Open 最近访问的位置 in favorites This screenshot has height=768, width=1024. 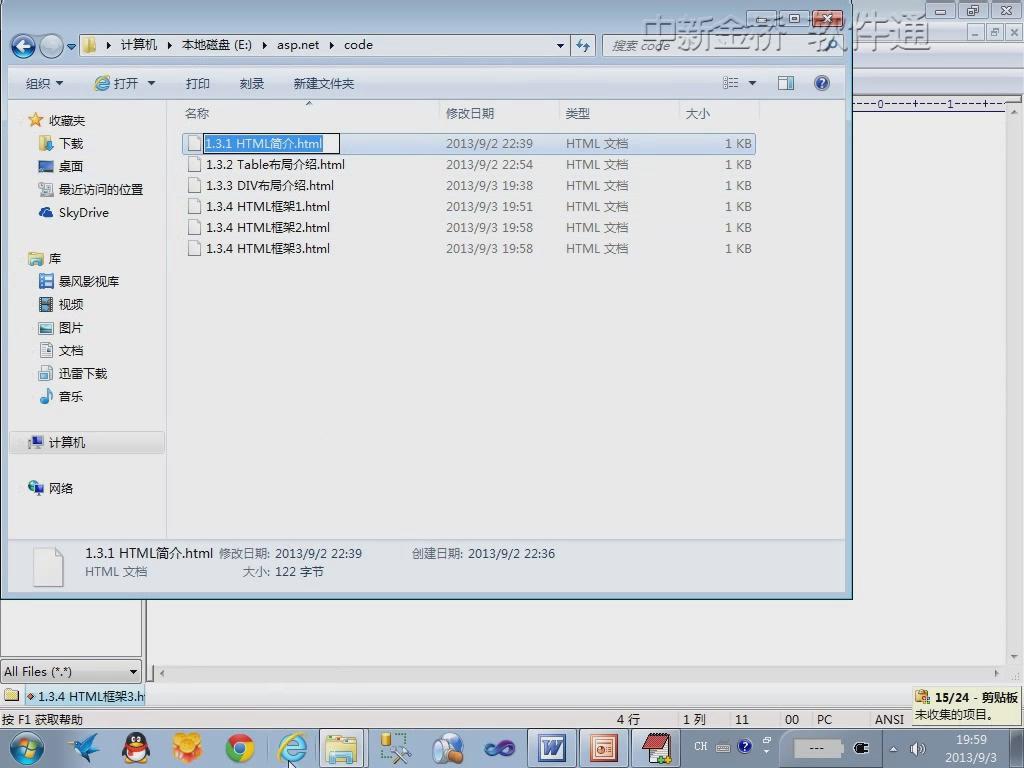pos(101,189)
